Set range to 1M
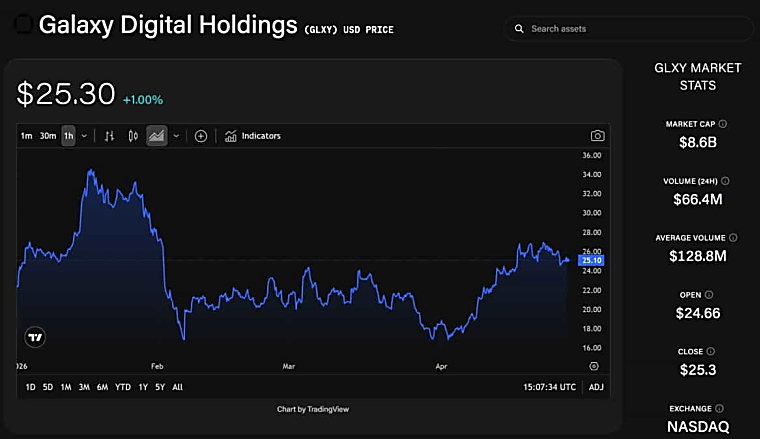This screenshot has height=439, width=760. coord(66,387)
